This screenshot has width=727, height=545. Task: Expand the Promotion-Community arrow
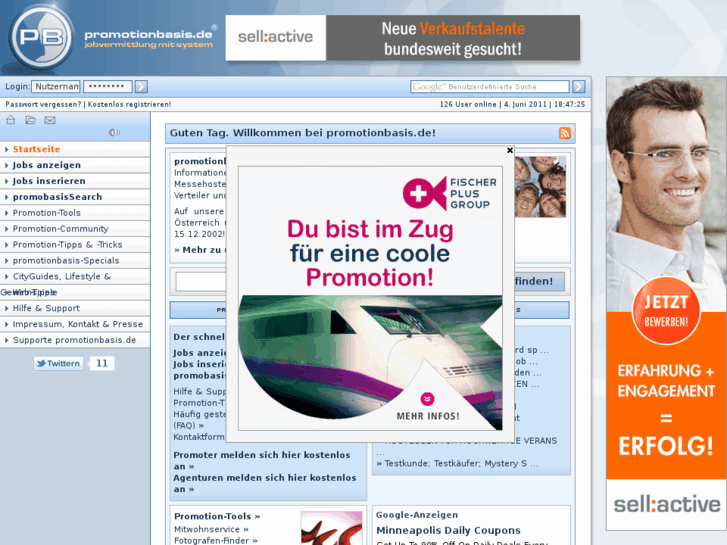pos(6,229)
